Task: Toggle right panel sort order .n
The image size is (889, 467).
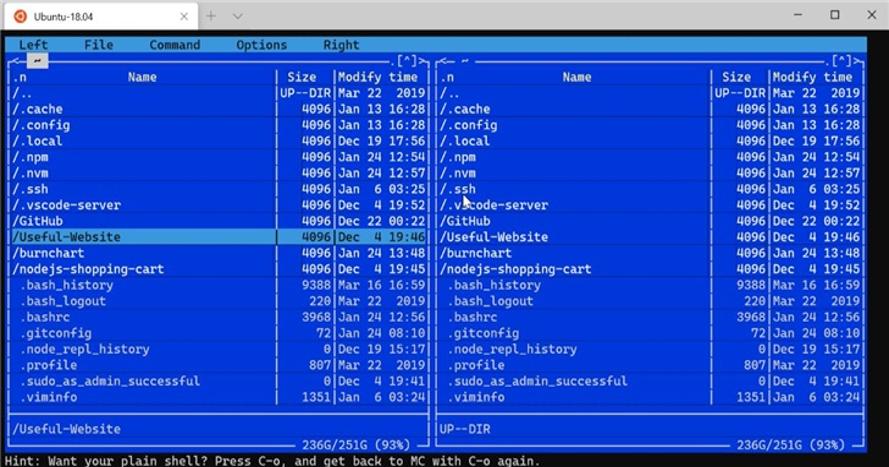Action: click(447, 77)
